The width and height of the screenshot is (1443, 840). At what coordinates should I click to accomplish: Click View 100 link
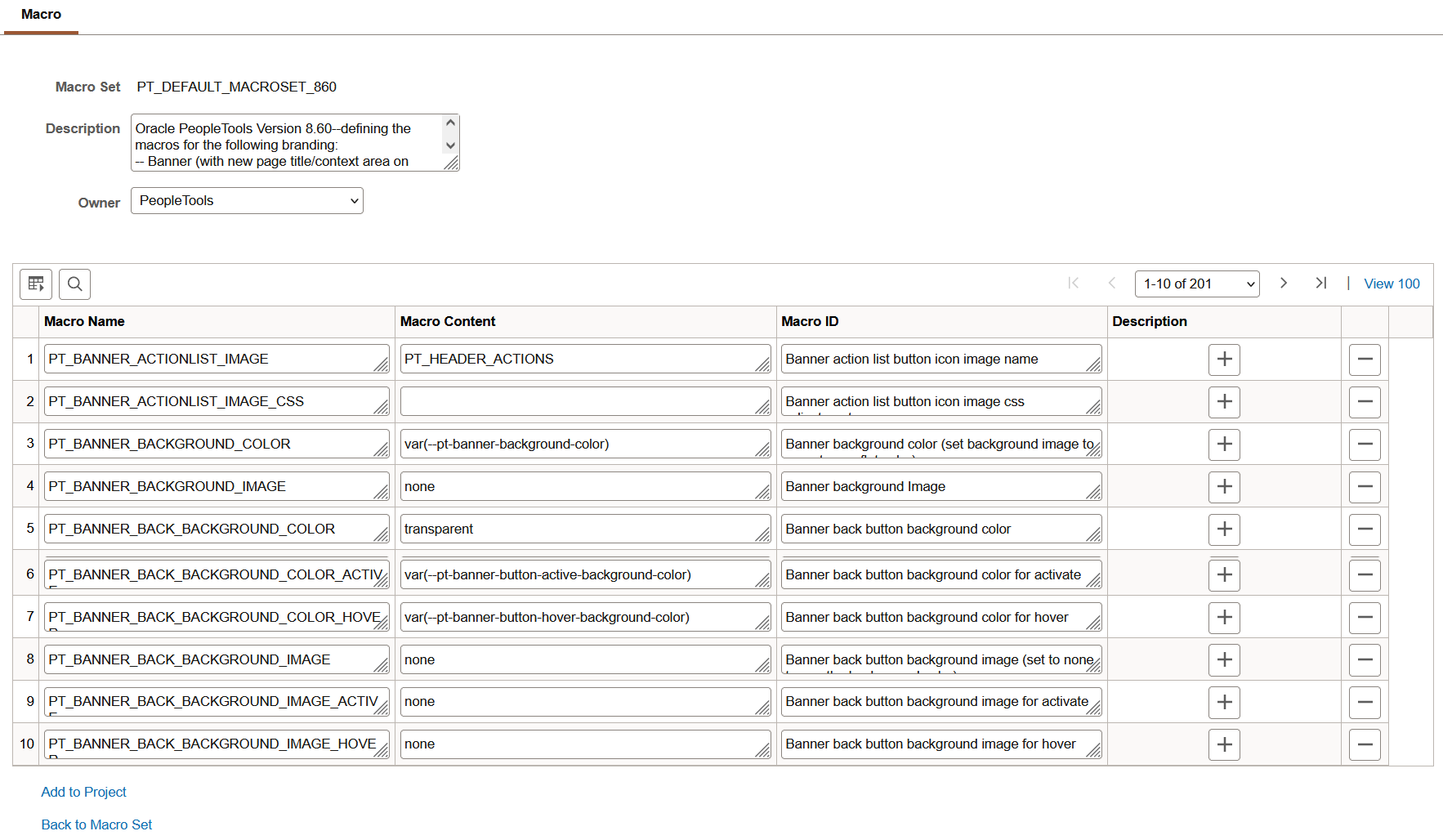tap(1392, 284)
